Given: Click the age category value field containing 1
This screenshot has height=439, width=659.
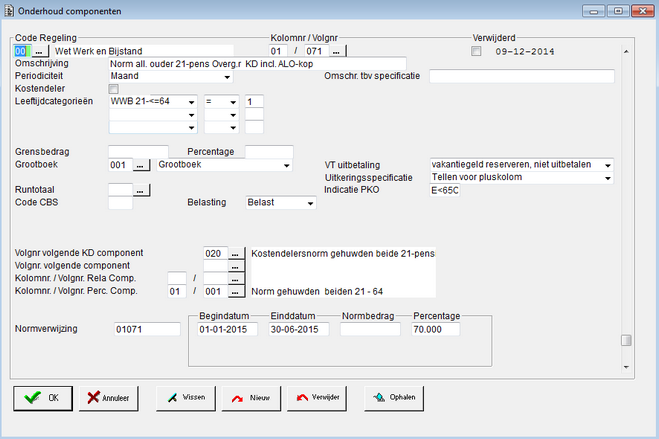Looking at the screenshot, I should [x=254, y=102].
